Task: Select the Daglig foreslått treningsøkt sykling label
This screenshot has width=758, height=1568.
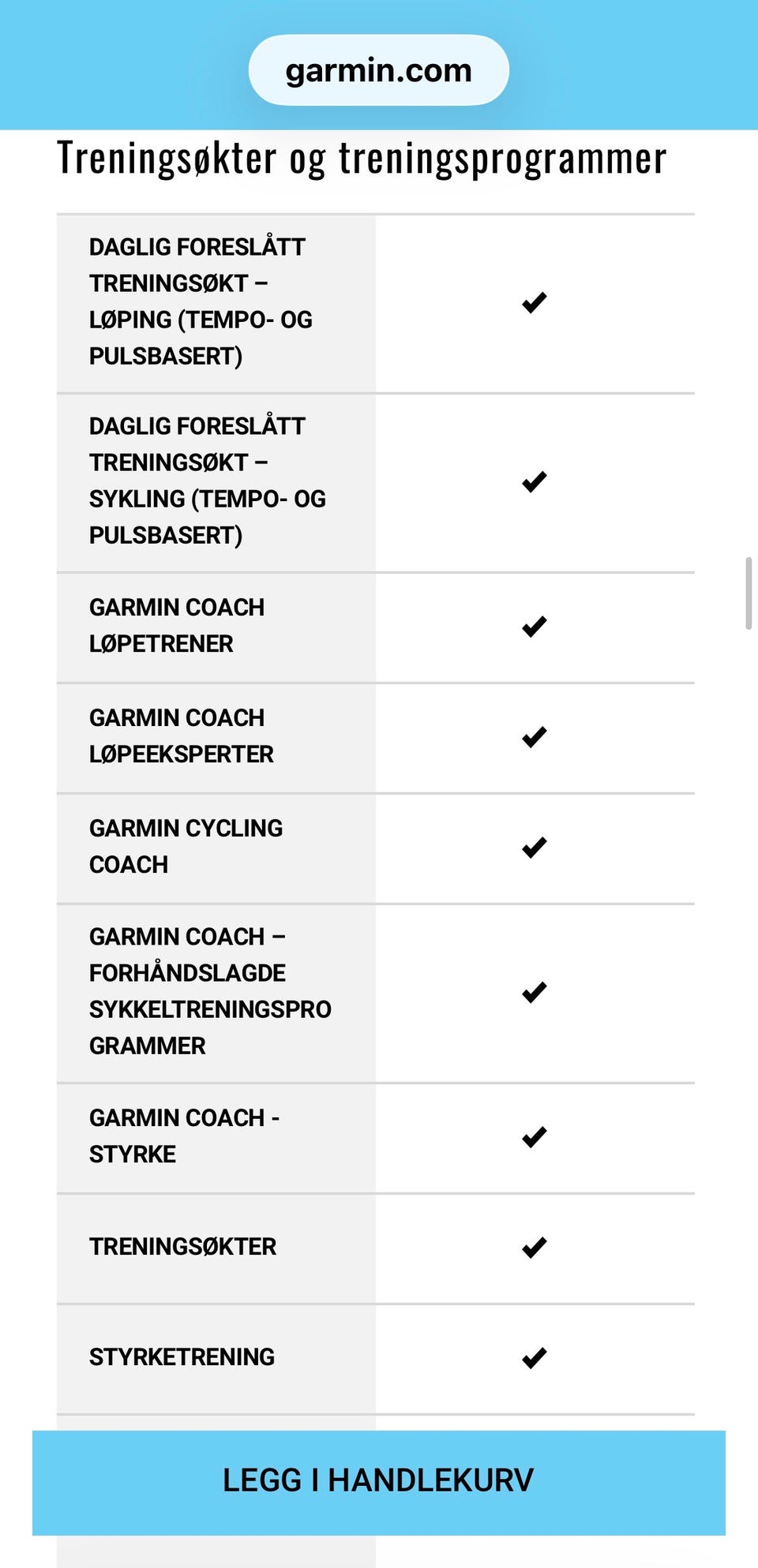Action: tap(208, 481)
